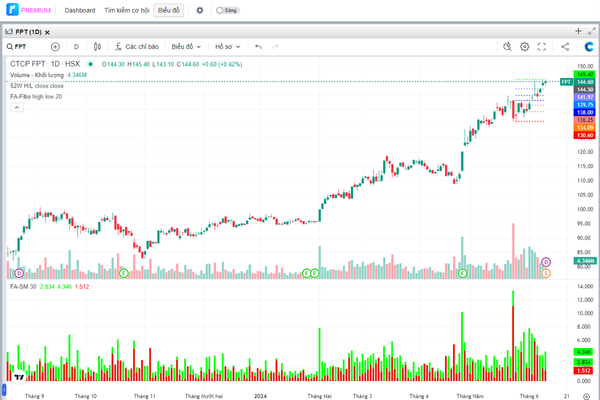Click the purple D marker near Tháng 9

click(x=19, y=273)
